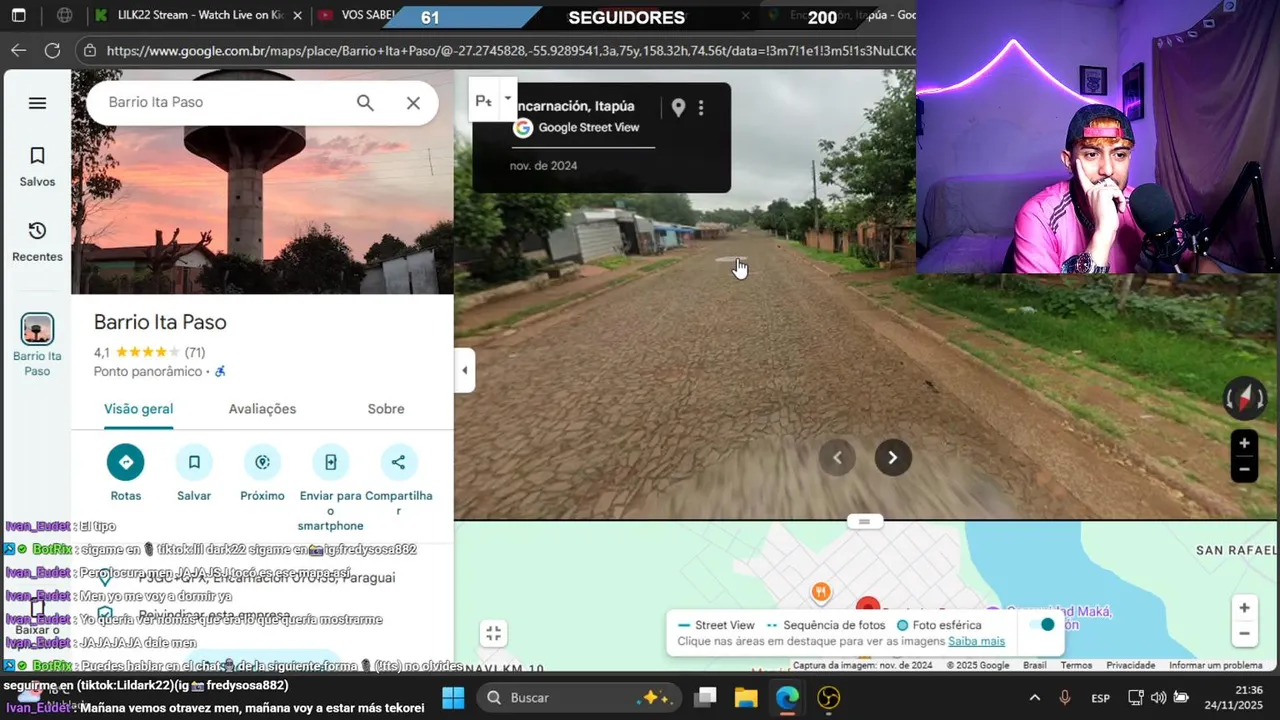
Task: Select Barrio Ita Paso sidebar thumbnail
Action: point(37,345)
